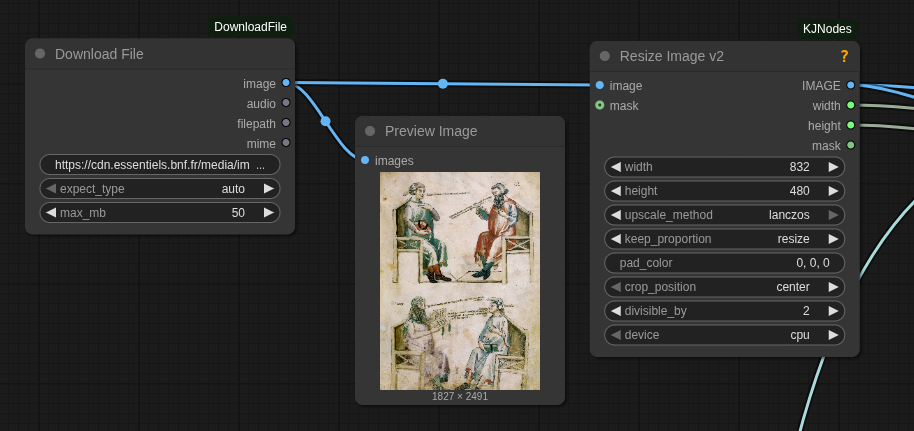Viewport: 914px width, 431px height.
Task: Click the mime output port
Action: point(286,143)
